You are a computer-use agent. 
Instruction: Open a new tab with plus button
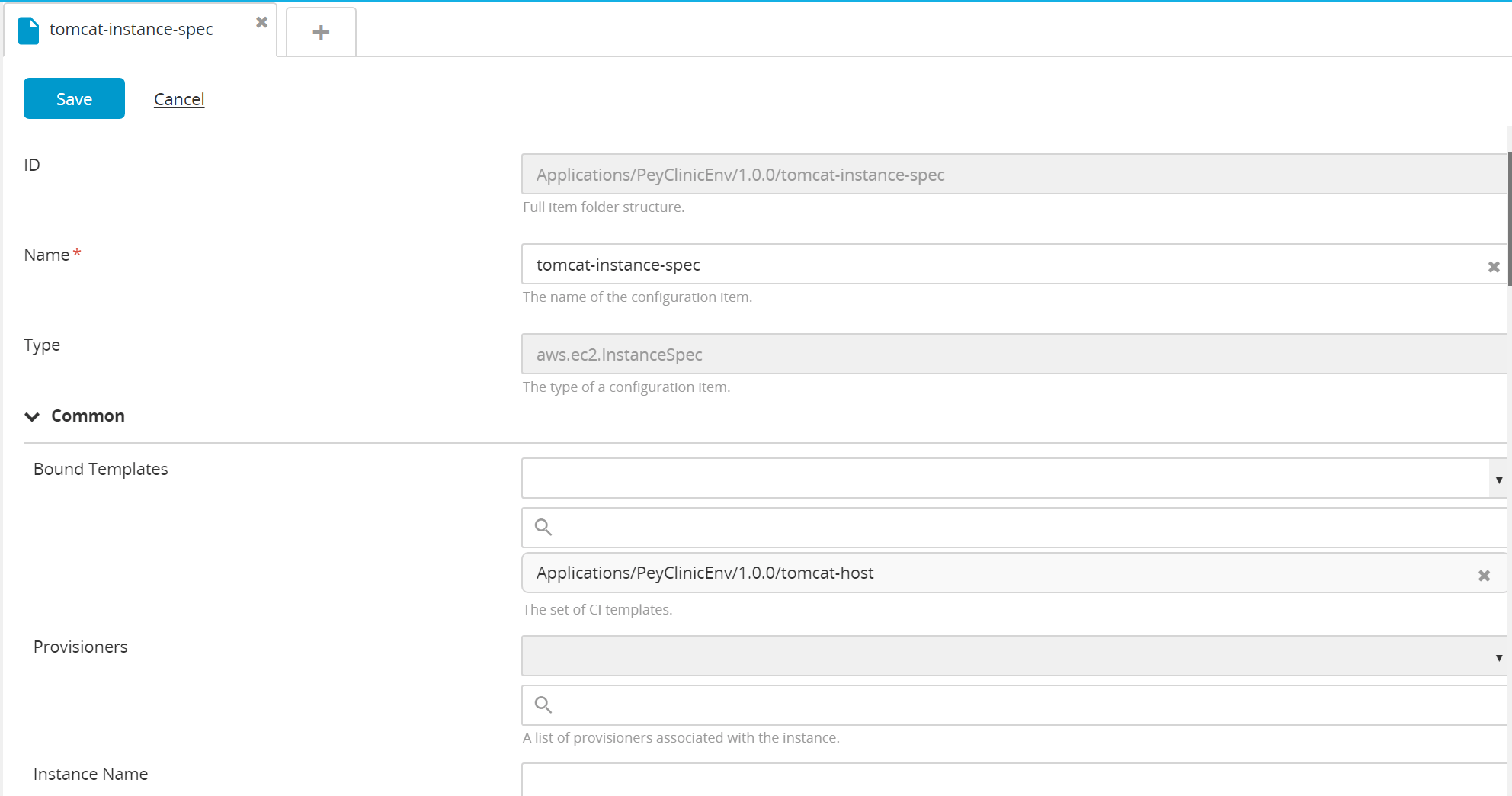(x=321, y=32)
